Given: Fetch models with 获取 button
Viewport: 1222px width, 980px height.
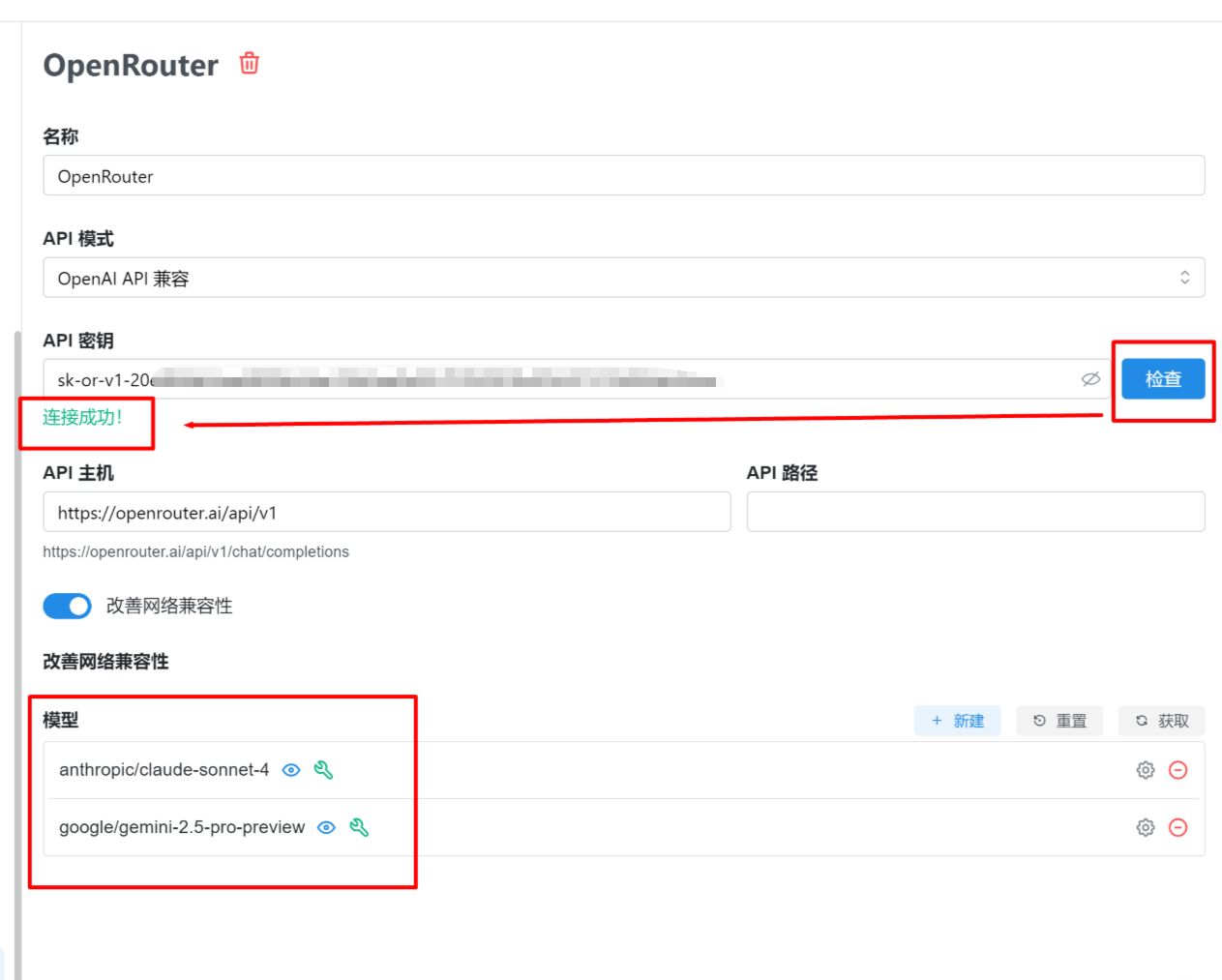Looking at the screenshot, I should coord(1162,721).
